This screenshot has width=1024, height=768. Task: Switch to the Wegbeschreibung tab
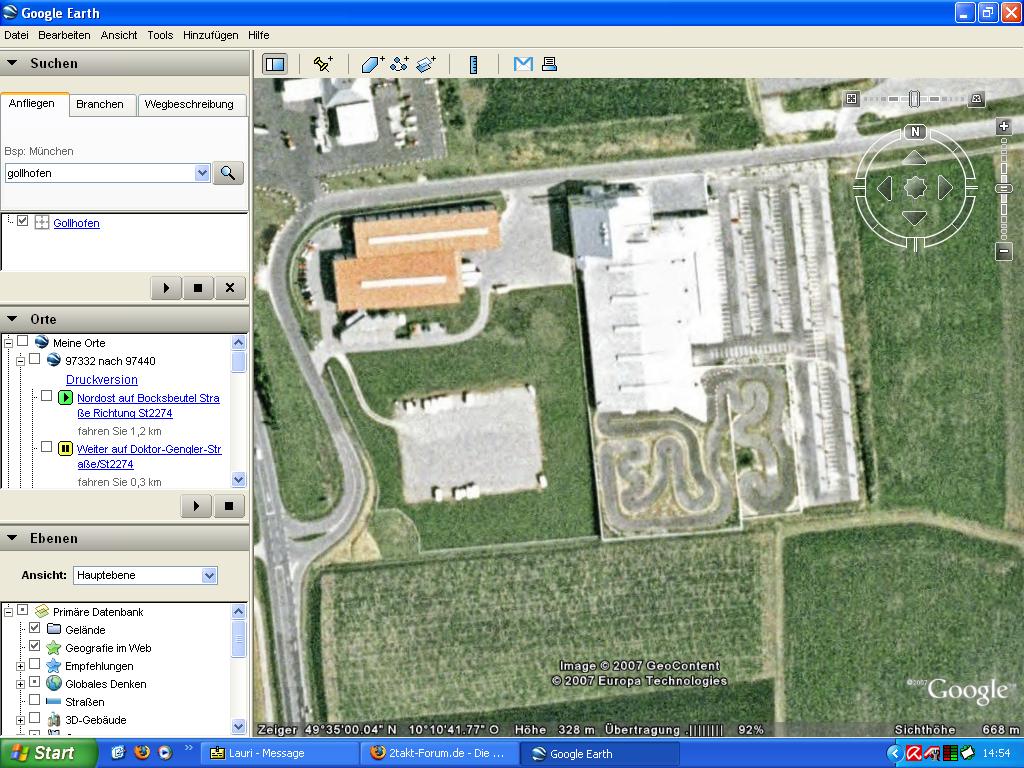pos(189,104)
